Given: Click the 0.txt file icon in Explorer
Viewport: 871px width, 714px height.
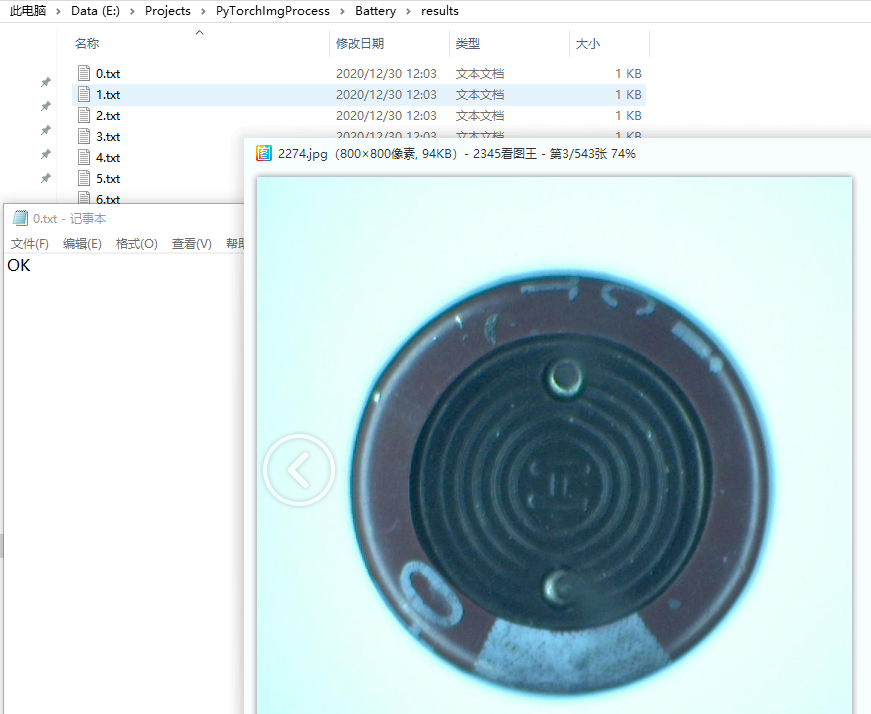Looking at the screenshot, I should (84, 73).
